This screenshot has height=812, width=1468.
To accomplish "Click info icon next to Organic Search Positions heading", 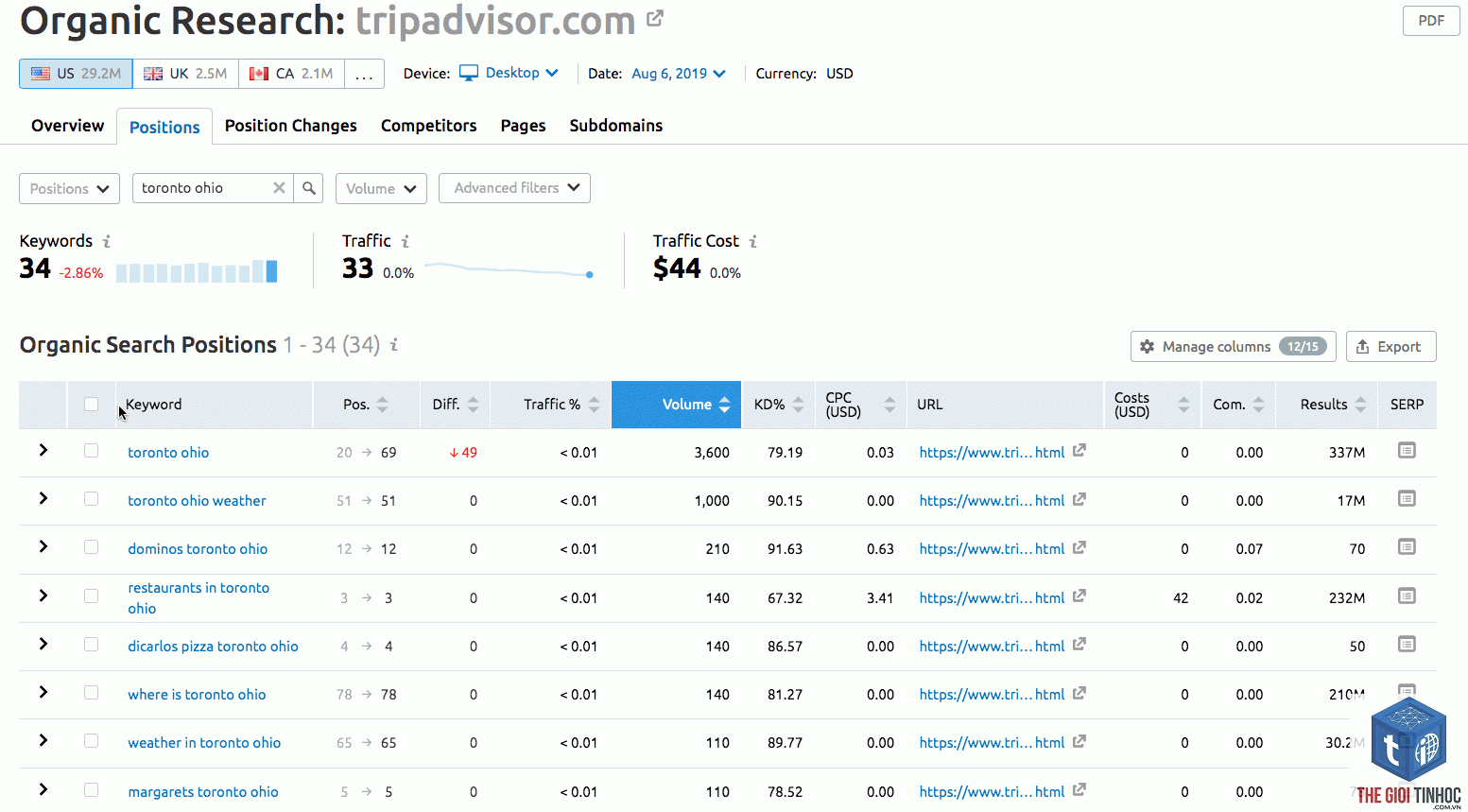I will tap(394, 345).
